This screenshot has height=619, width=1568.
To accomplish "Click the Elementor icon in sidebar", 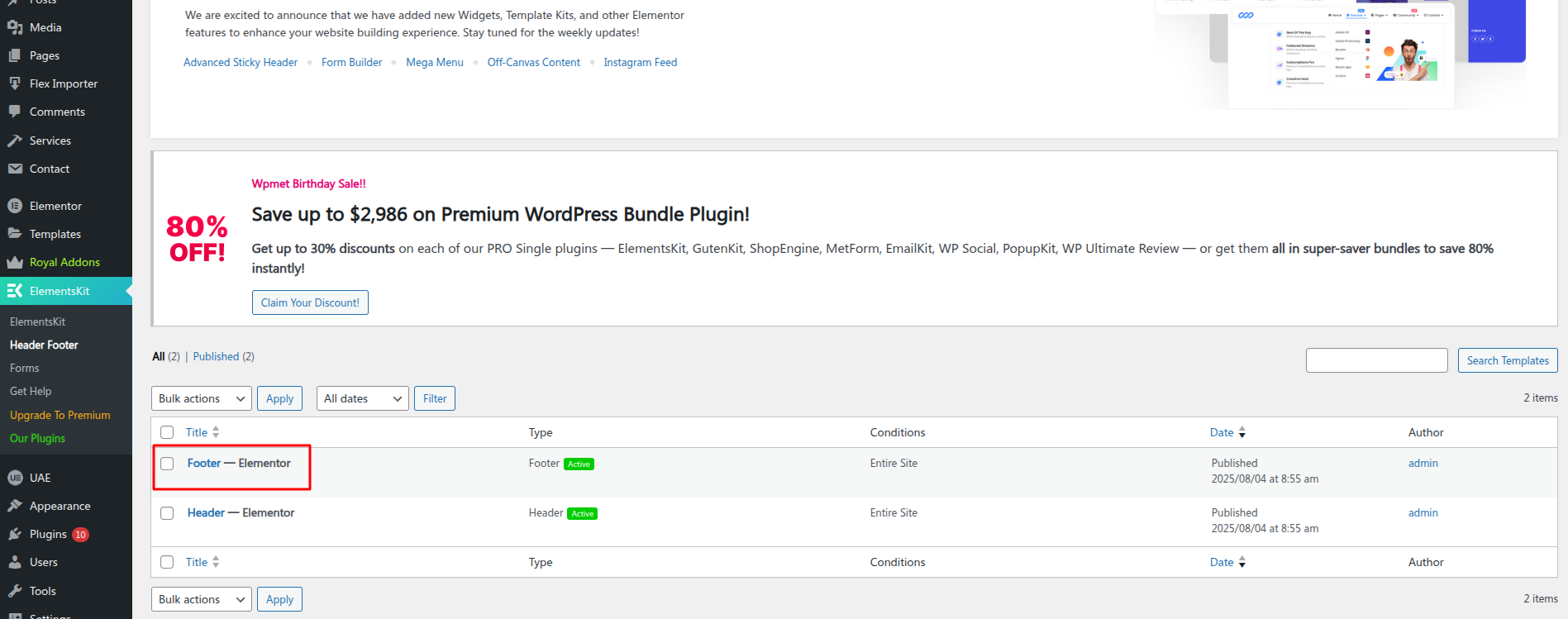I will click(14, 206).
